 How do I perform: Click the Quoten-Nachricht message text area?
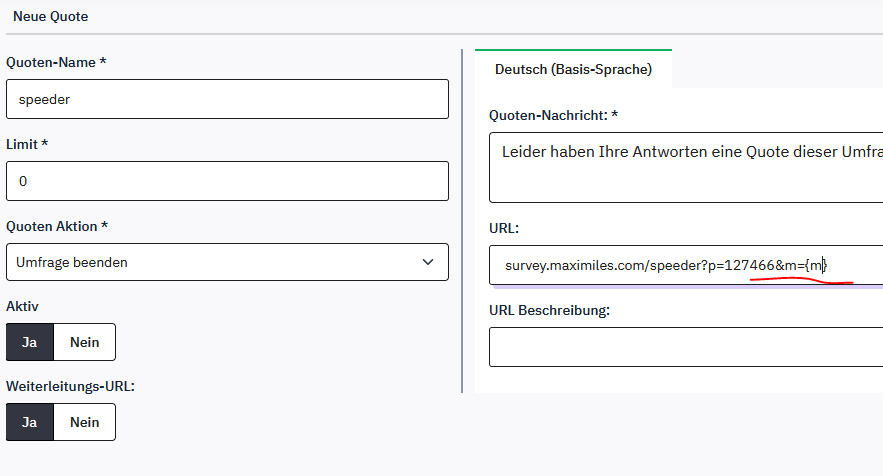[685, 168]
